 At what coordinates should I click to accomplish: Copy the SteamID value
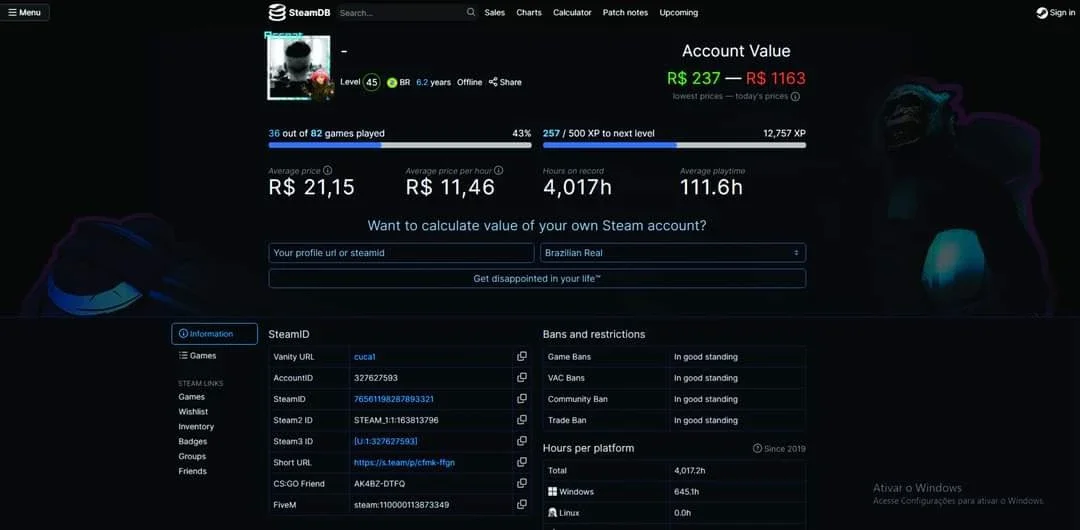tap(521, 399)
